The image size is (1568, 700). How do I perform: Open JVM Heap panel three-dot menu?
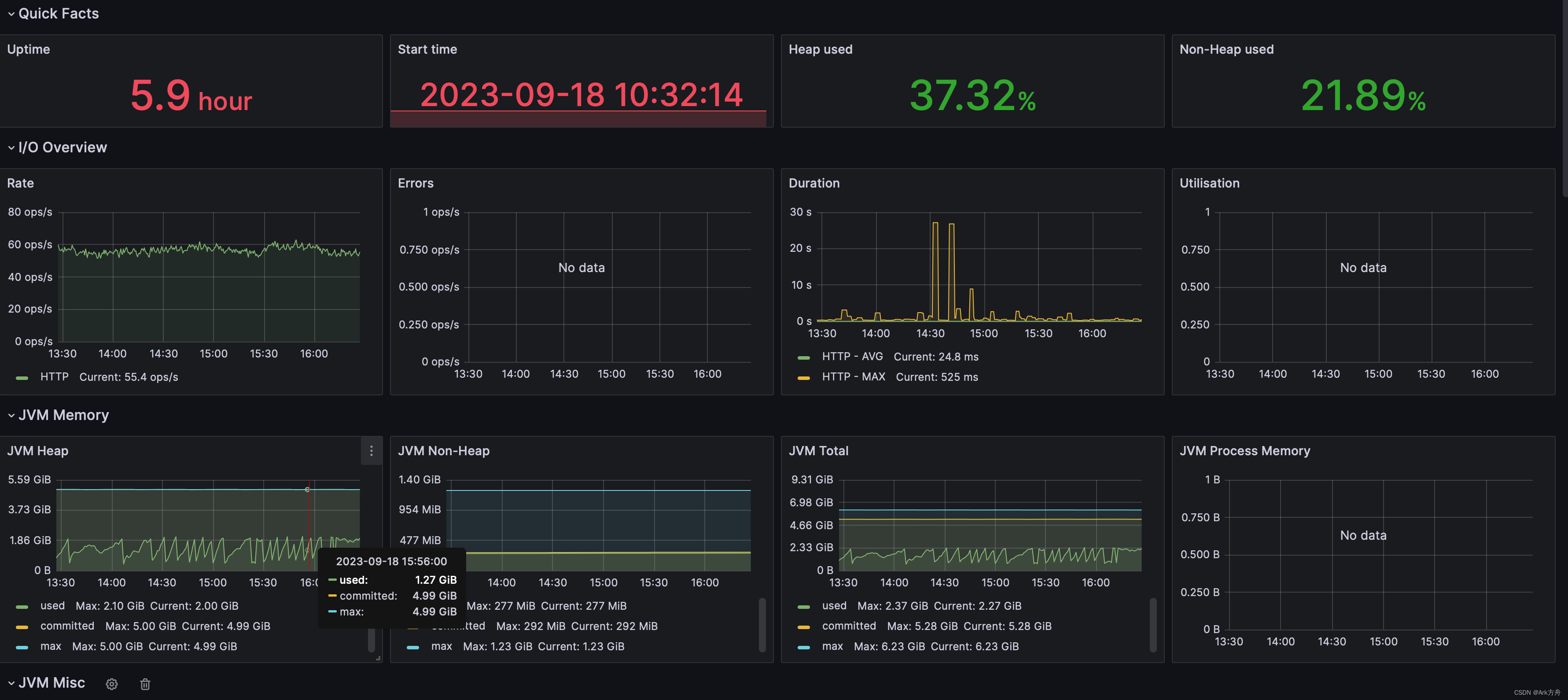371,451
